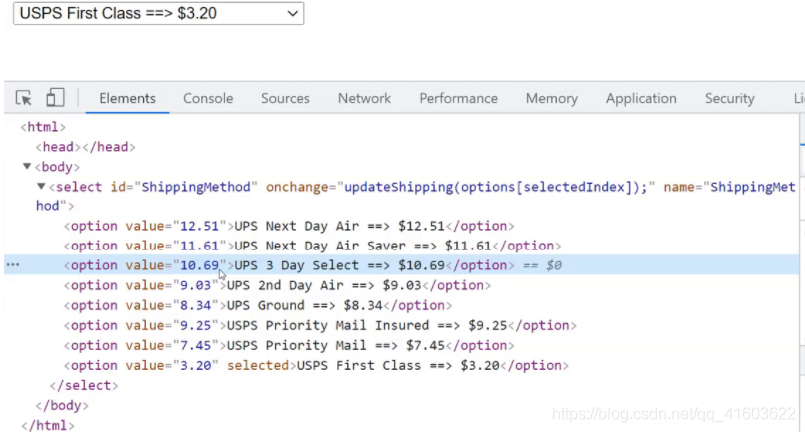Image resolution: width=805 pixels, height=432 pixels.
Task: Click the value attribute "3.20"
Action: click(x=196, y=365)
